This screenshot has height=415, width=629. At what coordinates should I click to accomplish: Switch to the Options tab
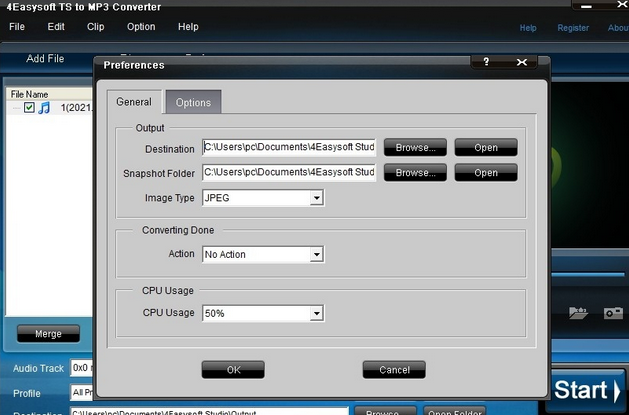point(193,102)
